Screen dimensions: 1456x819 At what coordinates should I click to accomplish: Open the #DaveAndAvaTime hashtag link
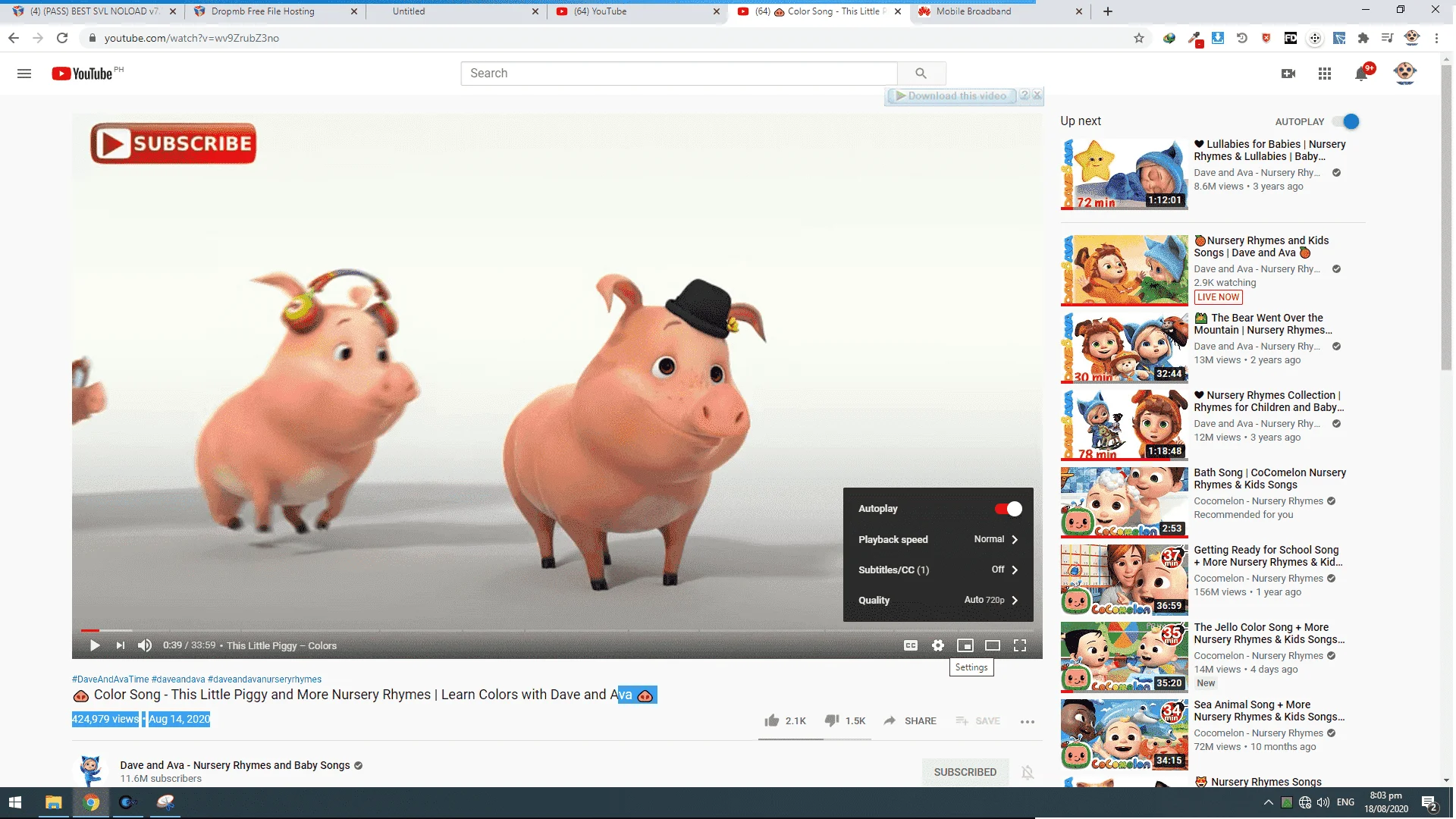pyautogui.click(x=110, y=679)
